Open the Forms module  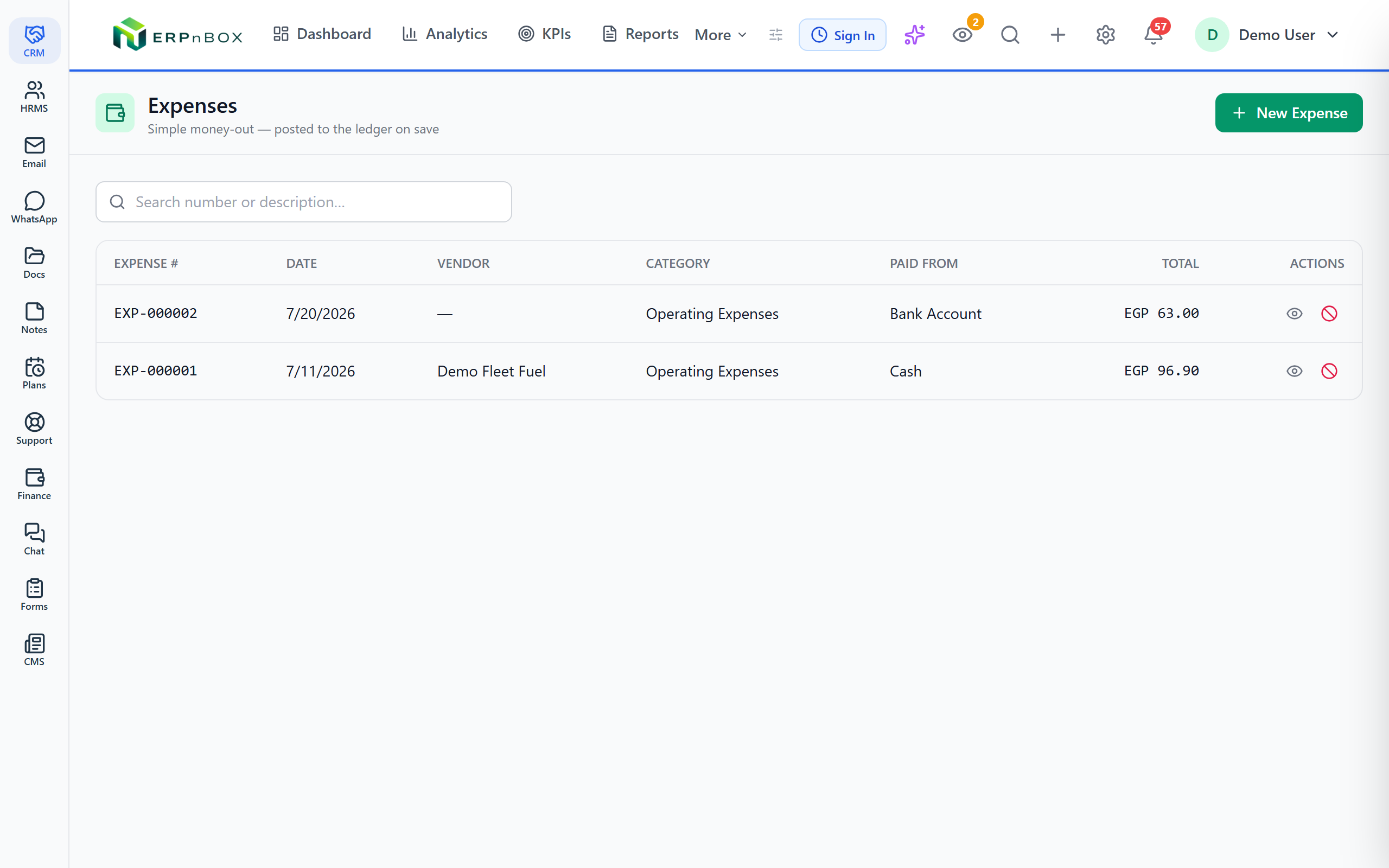coord(34,595)
